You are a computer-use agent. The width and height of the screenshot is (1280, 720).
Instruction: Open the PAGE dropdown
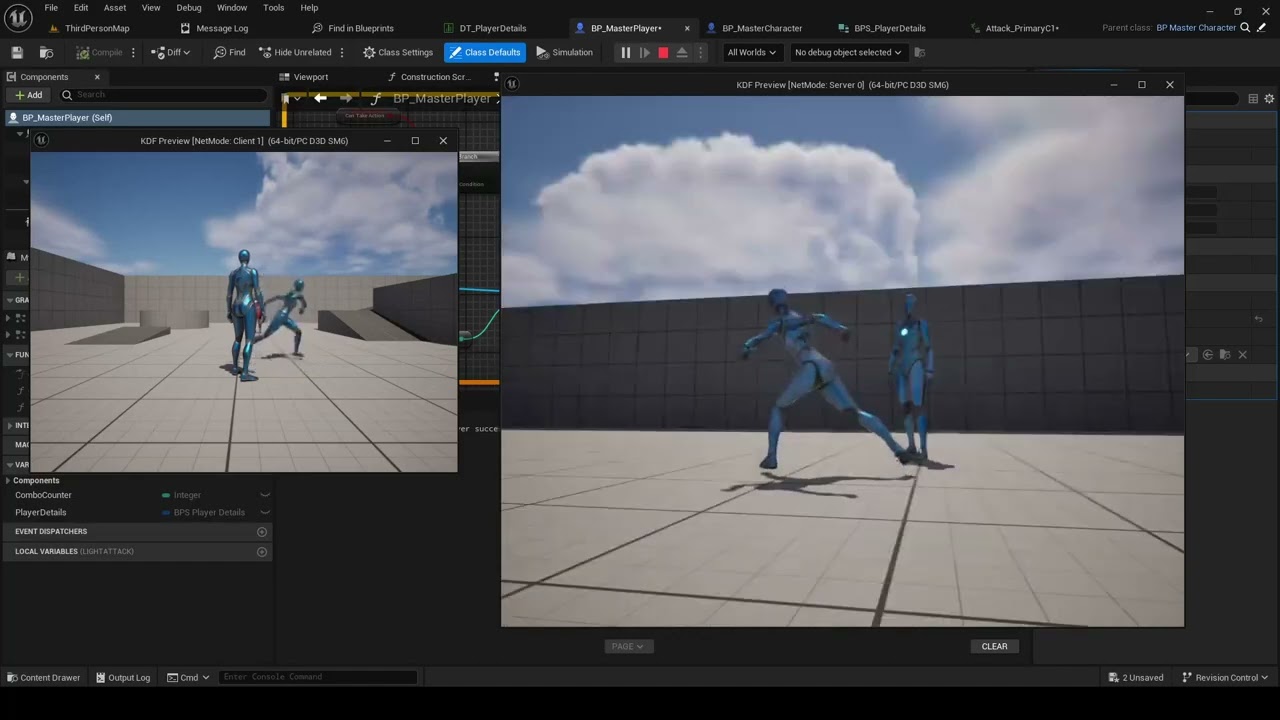coord(628,646)
